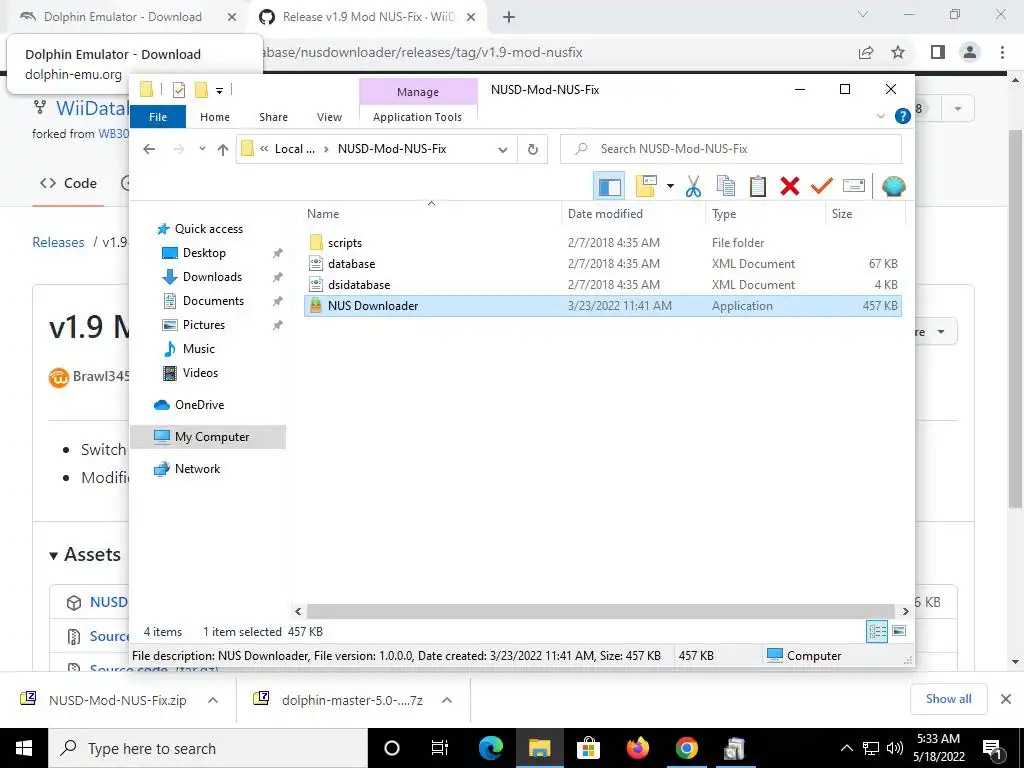Select Quick access in navigation pane
This screenshot has height=768, width=1024.
[208, 229]
